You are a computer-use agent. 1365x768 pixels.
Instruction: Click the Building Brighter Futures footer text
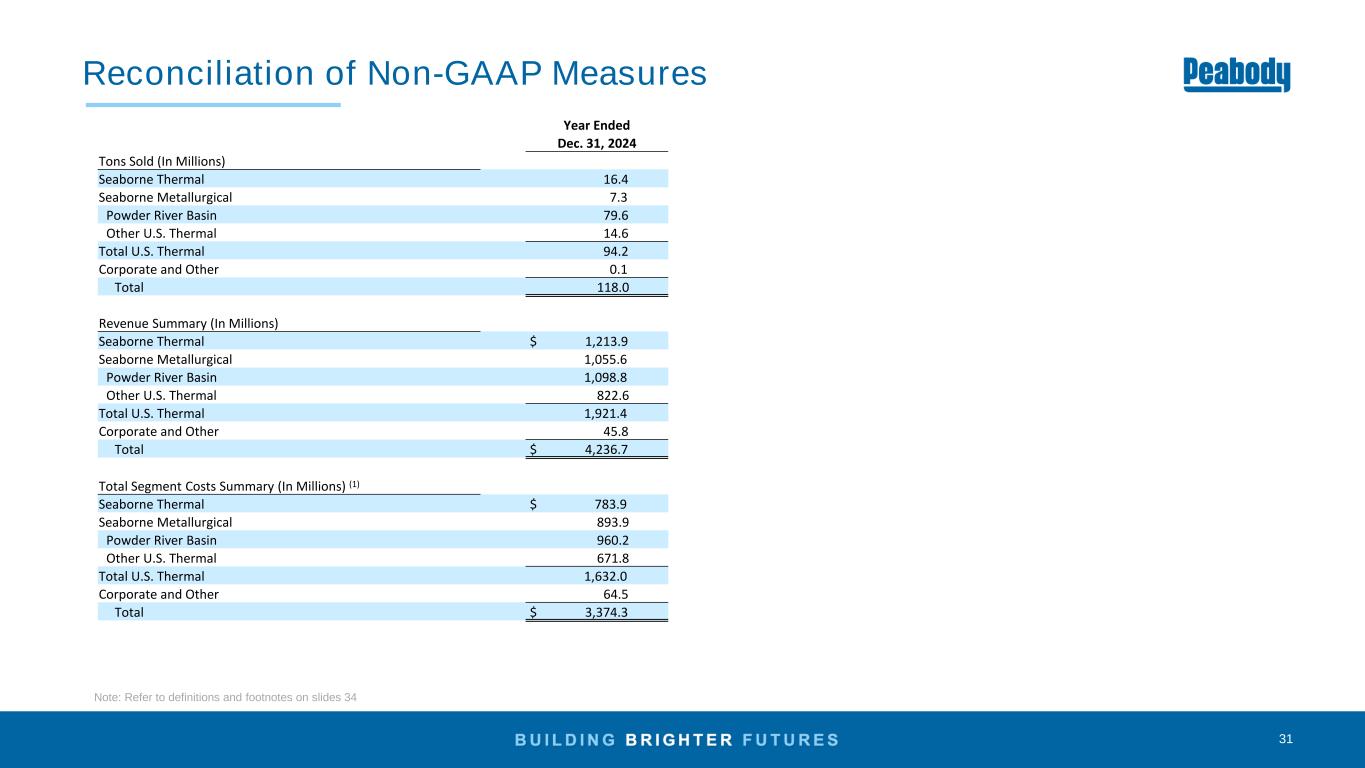point(677,740)
